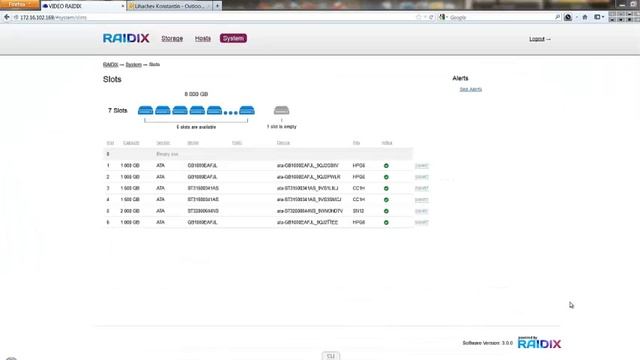
Task: Open the SMART link for slot 4
Action: click(421, 200)
